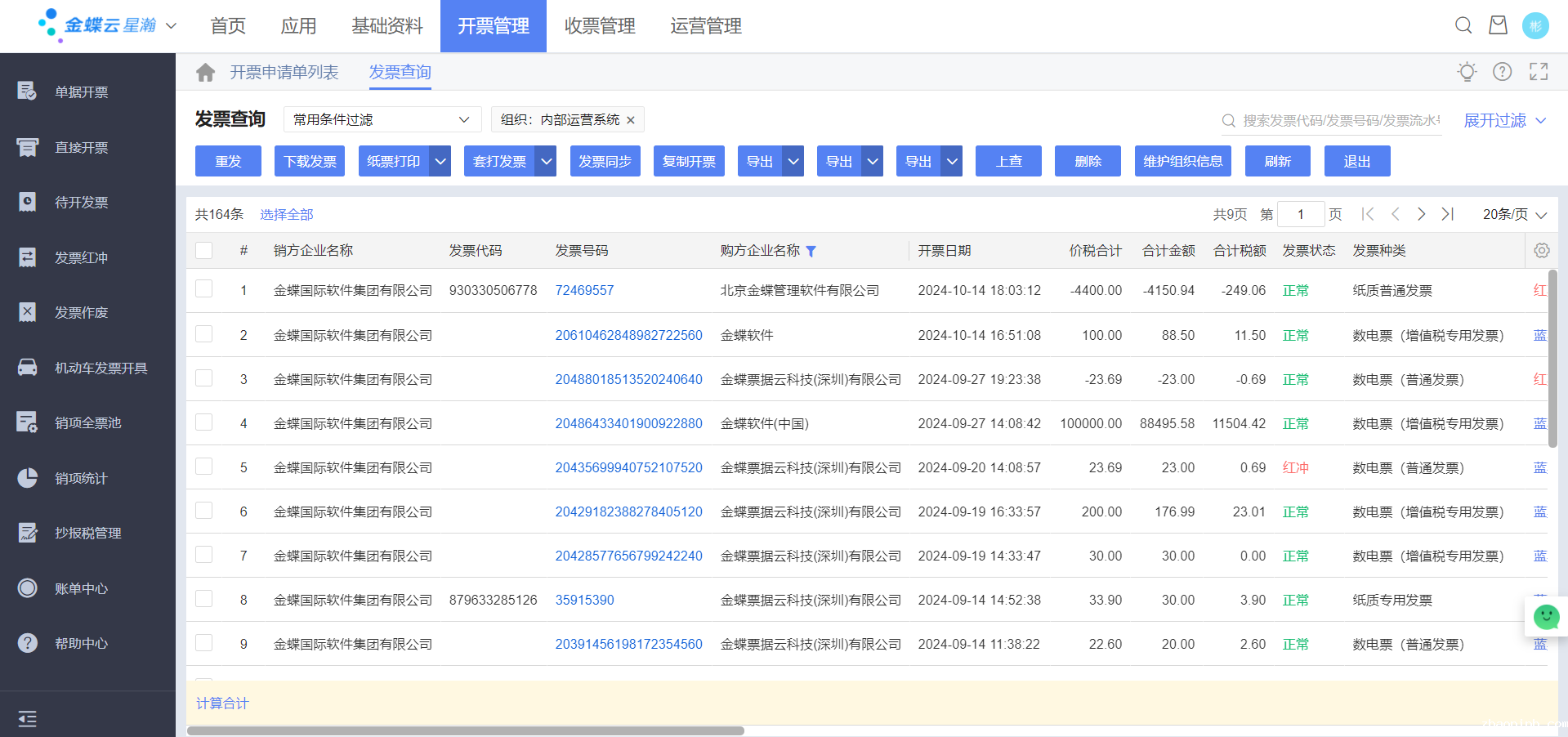Toggle the select-all header checkbox
The image size is (1568, 737).
(204, 250)
